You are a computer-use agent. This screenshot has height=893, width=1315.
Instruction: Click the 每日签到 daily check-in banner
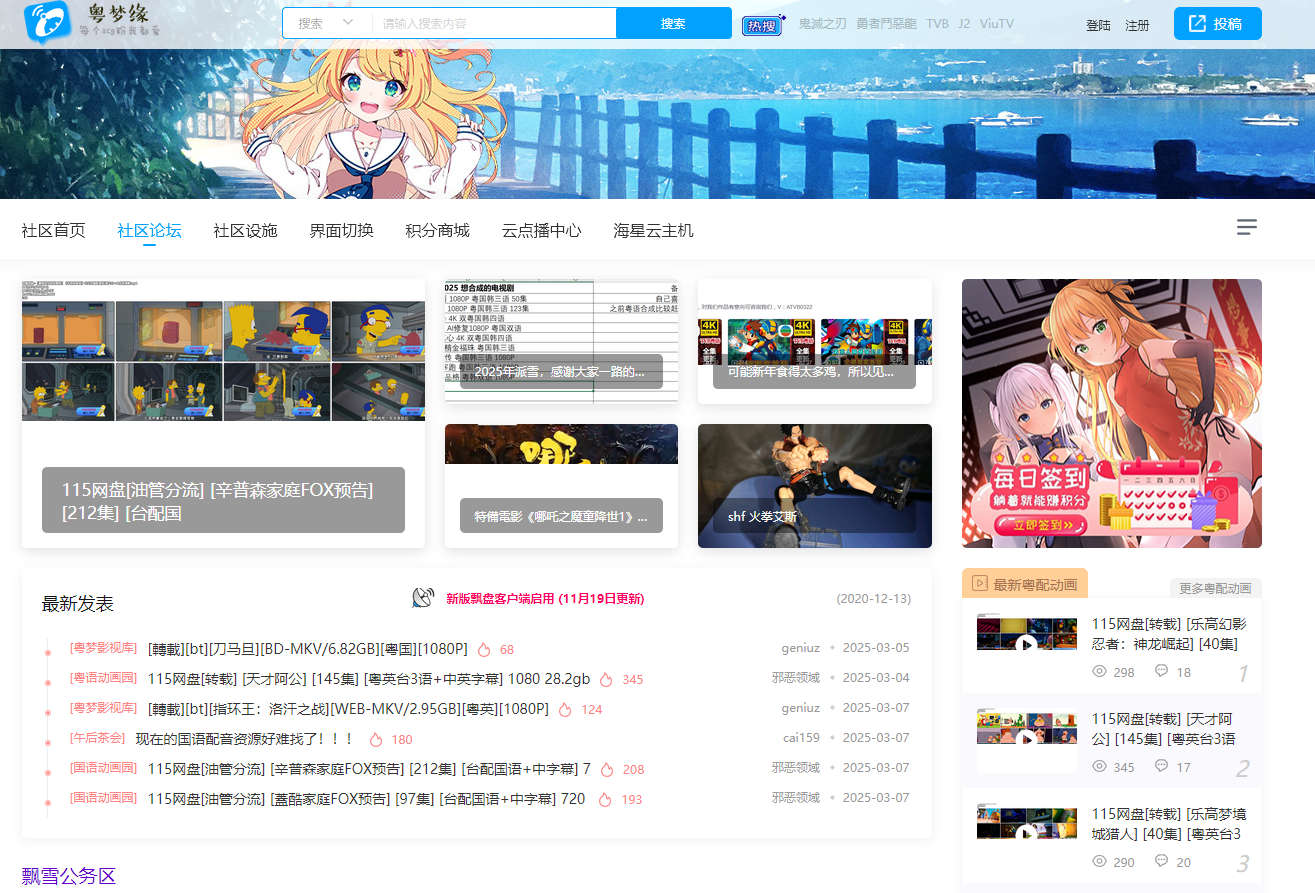(x=1112, y=413)
